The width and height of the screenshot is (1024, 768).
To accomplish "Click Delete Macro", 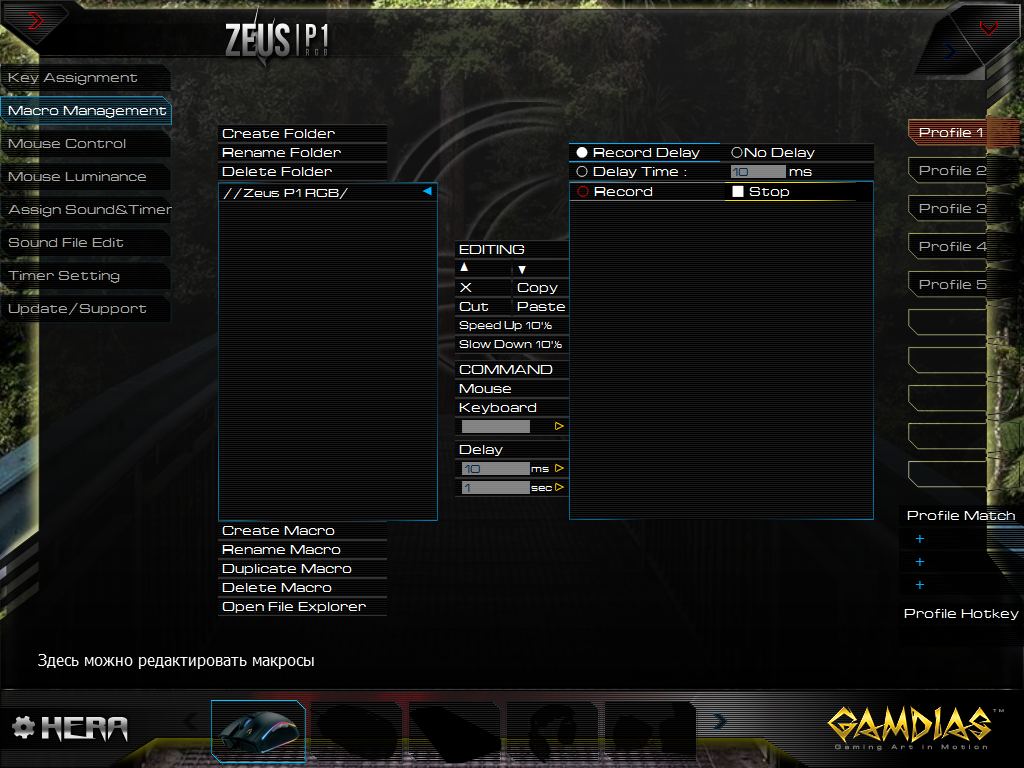I will coord(302,588).
